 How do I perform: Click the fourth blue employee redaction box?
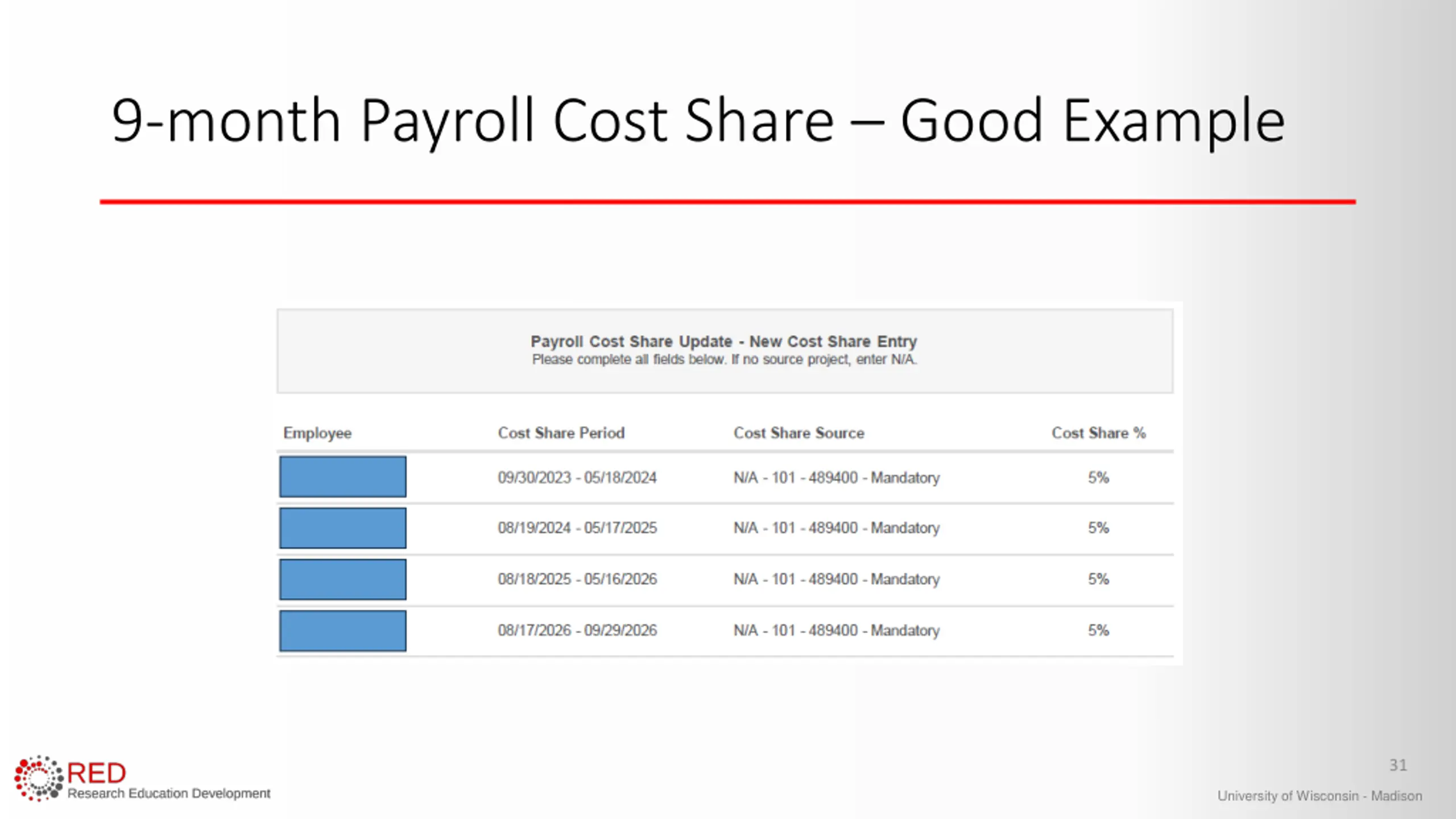click(342, 630)
